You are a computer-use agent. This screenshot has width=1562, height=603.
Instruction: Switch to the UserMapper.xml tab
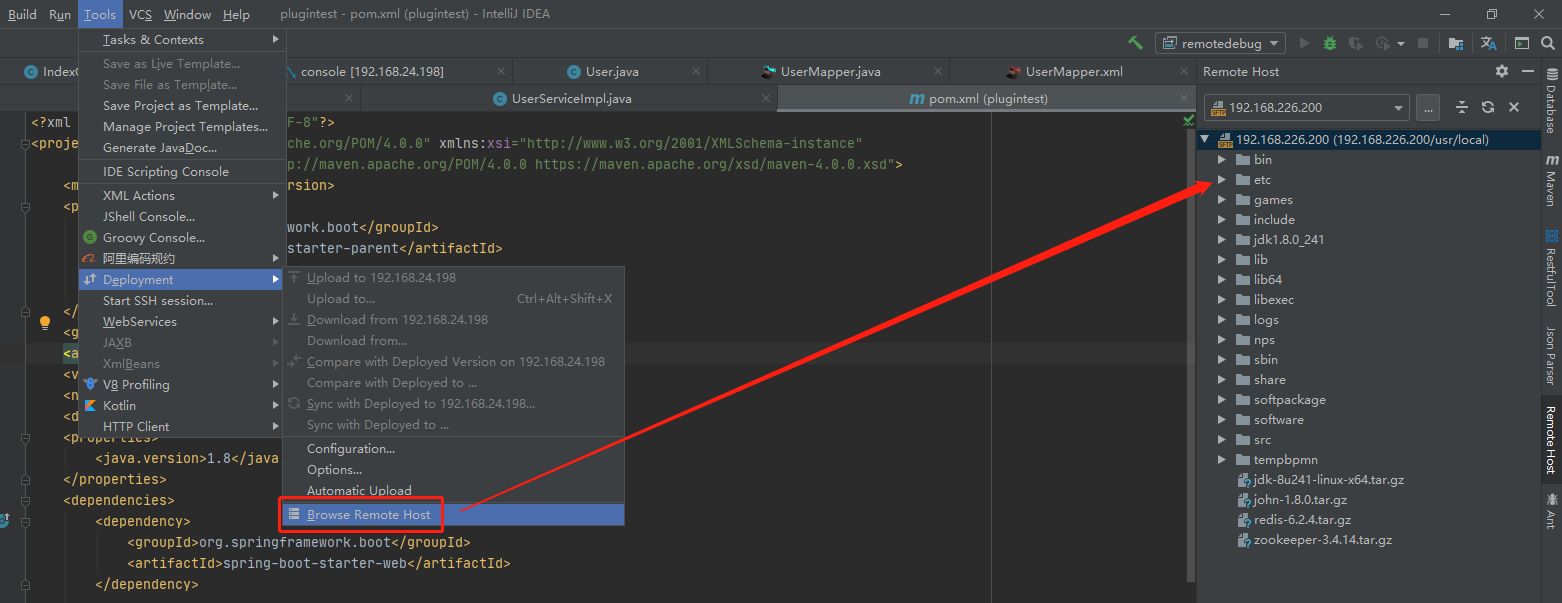[1073, 71]
